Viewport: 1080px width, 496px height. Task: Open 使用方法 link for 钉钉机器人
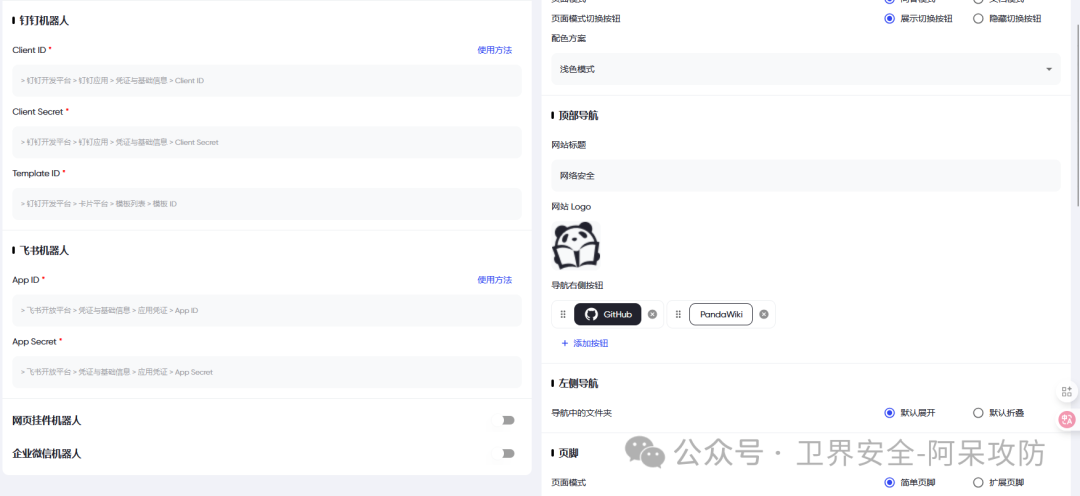(495, 50)
